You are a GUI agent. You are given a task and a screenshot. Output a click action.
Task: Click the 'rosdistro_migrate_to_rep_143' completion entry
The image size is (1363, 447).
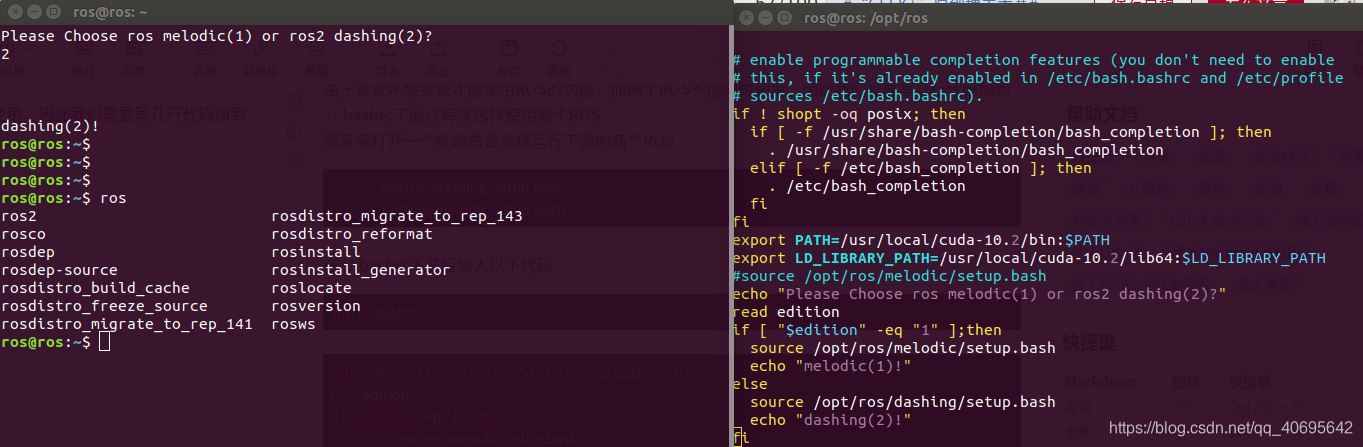[x=397, y=216]
